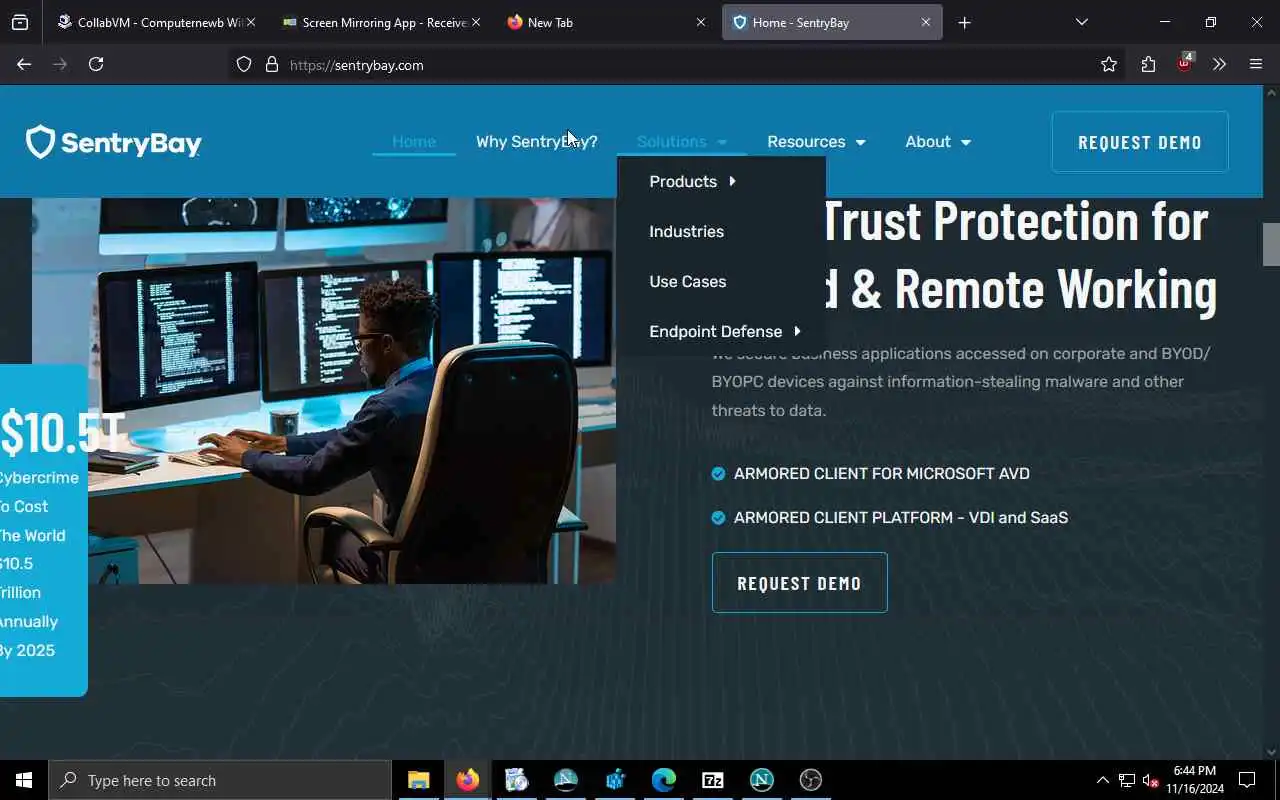This screenshot has height=800, width=1280.
Task: Expand the About dropdown menu
Action: [938, 142]
